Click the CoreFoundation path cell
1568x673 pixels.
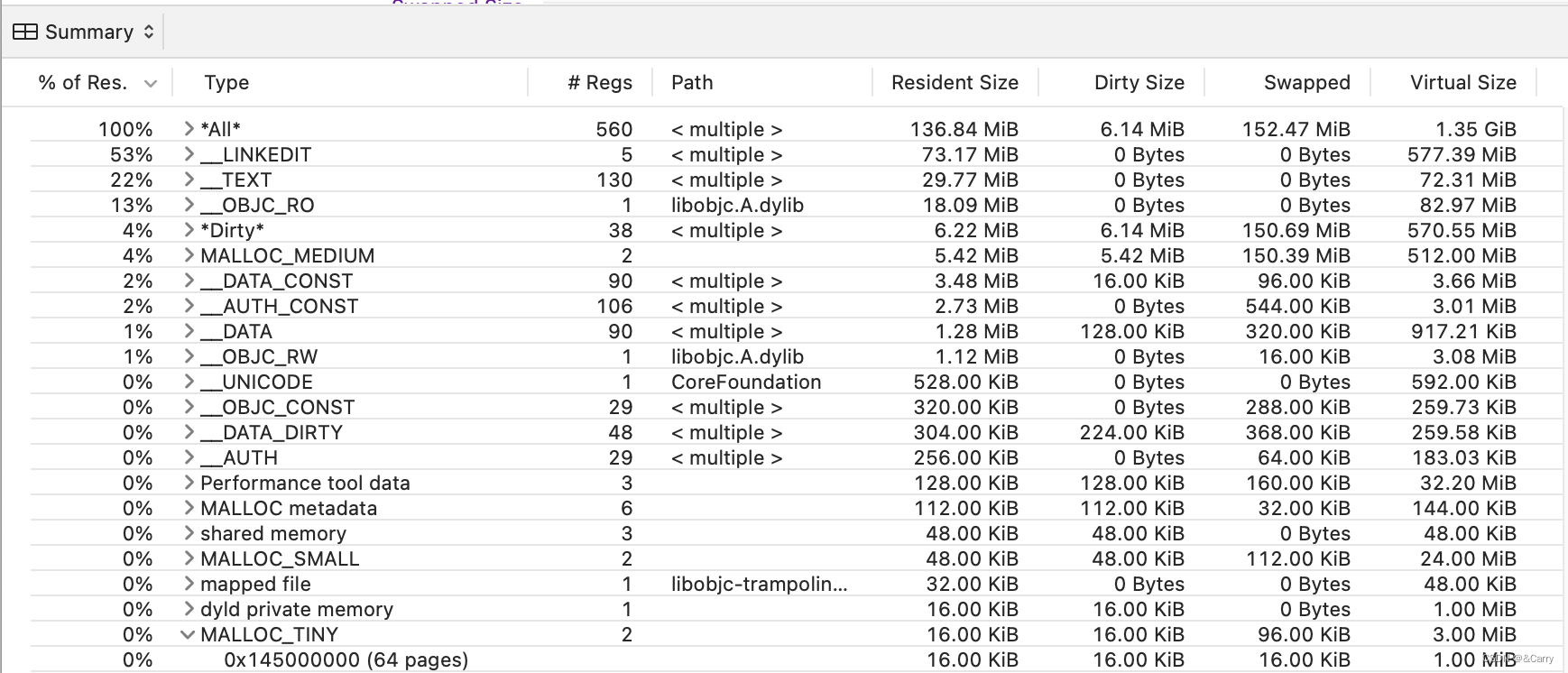click(x=746, y=382)
